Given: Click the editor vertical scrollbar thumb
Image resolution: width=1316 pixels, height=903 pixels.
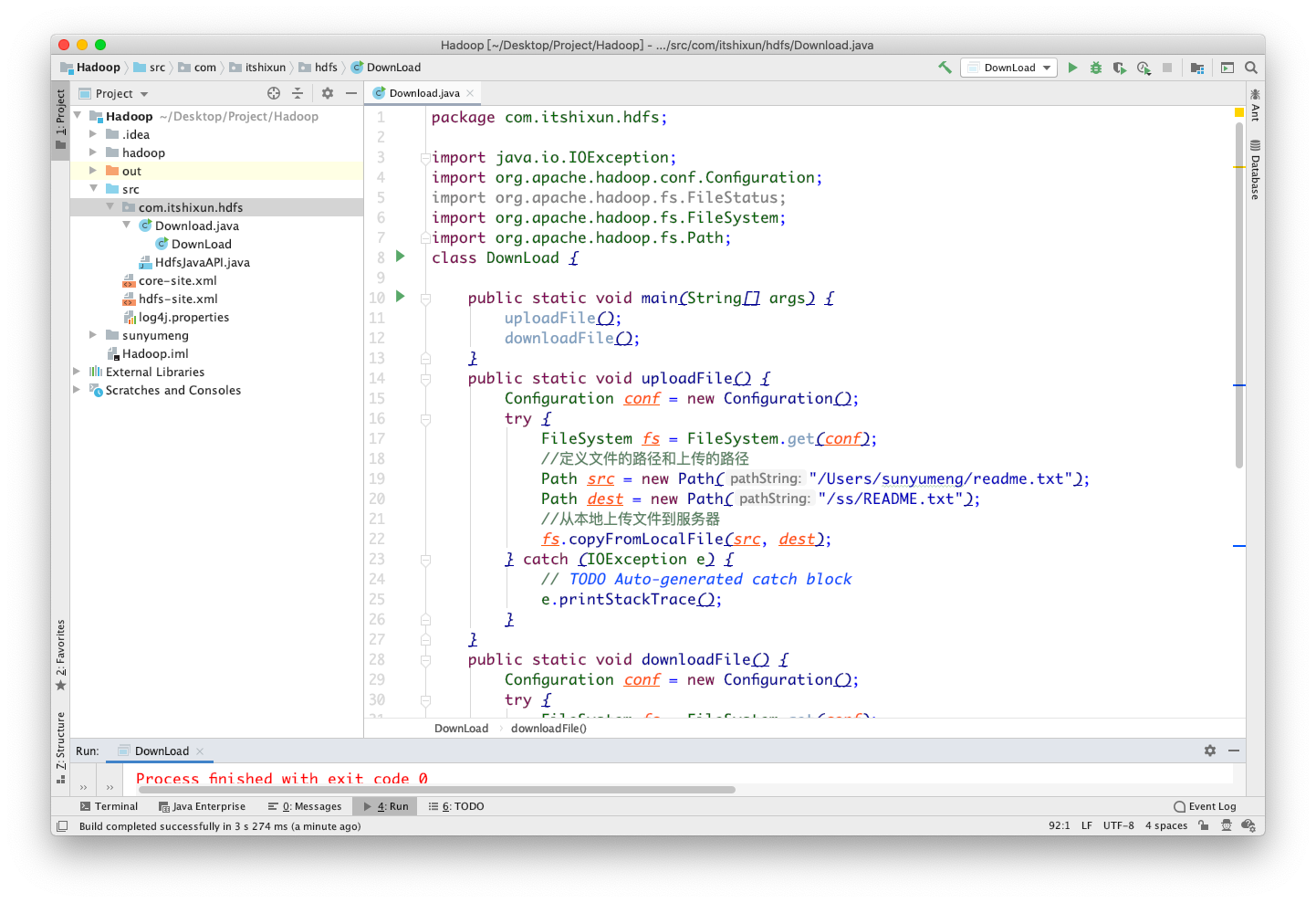Looking at the screenshot, I should (x=1239, y=294).
